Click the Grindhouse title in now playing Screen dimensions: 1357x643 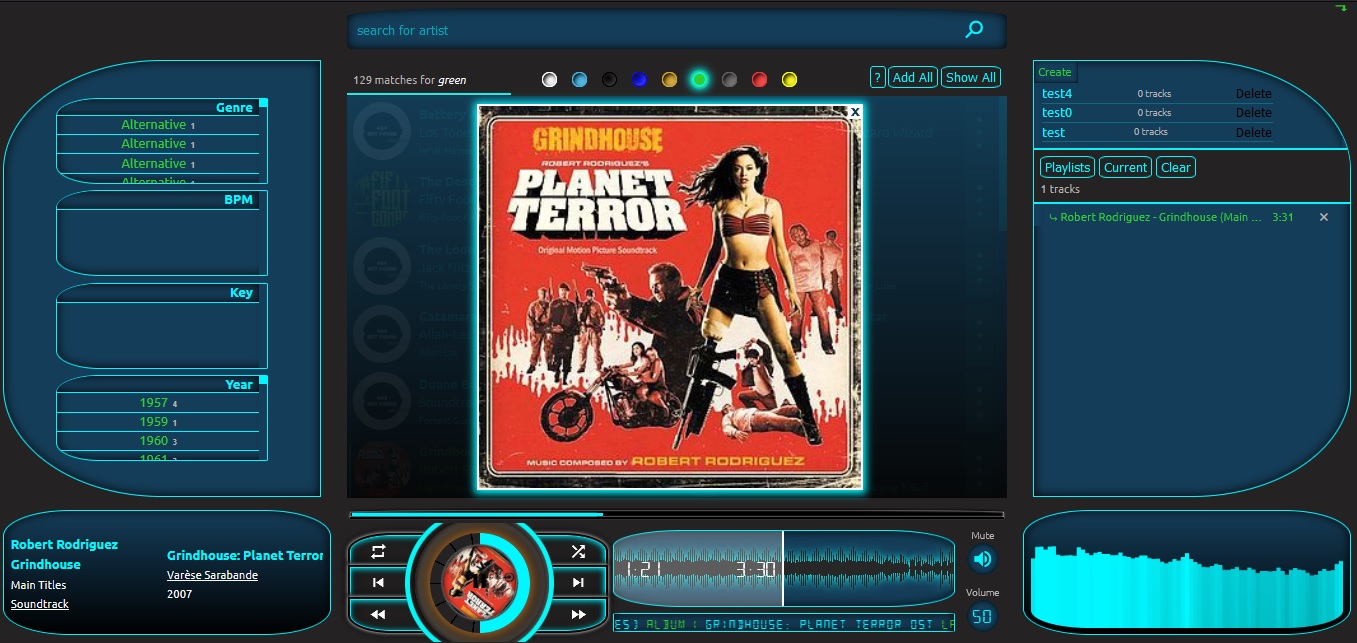click(x=46, y=565)
